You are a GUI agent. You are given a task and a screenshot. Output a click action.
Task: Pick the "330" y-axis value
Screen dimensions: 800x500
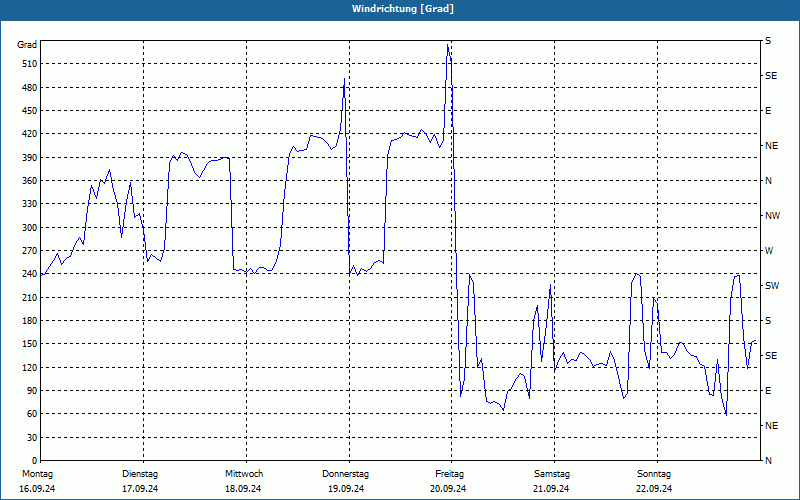click(30, 204)
